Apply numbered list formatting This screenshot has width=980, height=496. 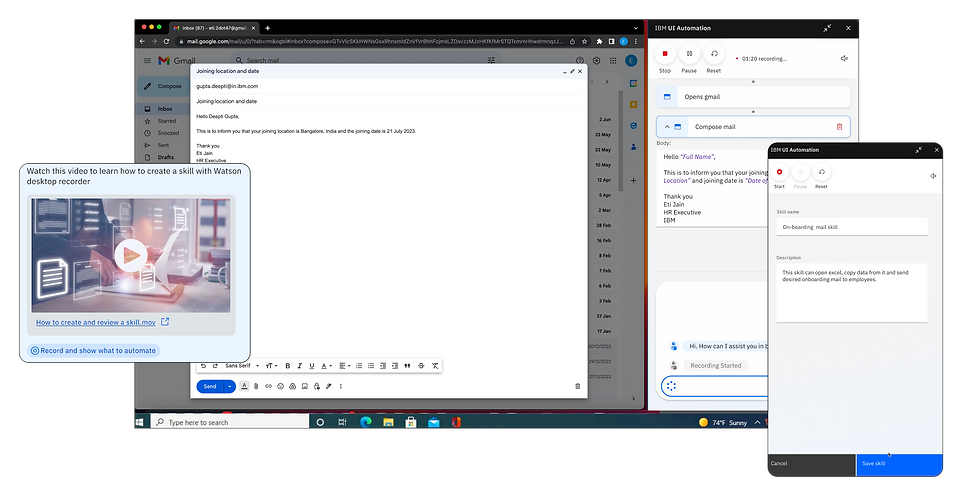point(359,366)
